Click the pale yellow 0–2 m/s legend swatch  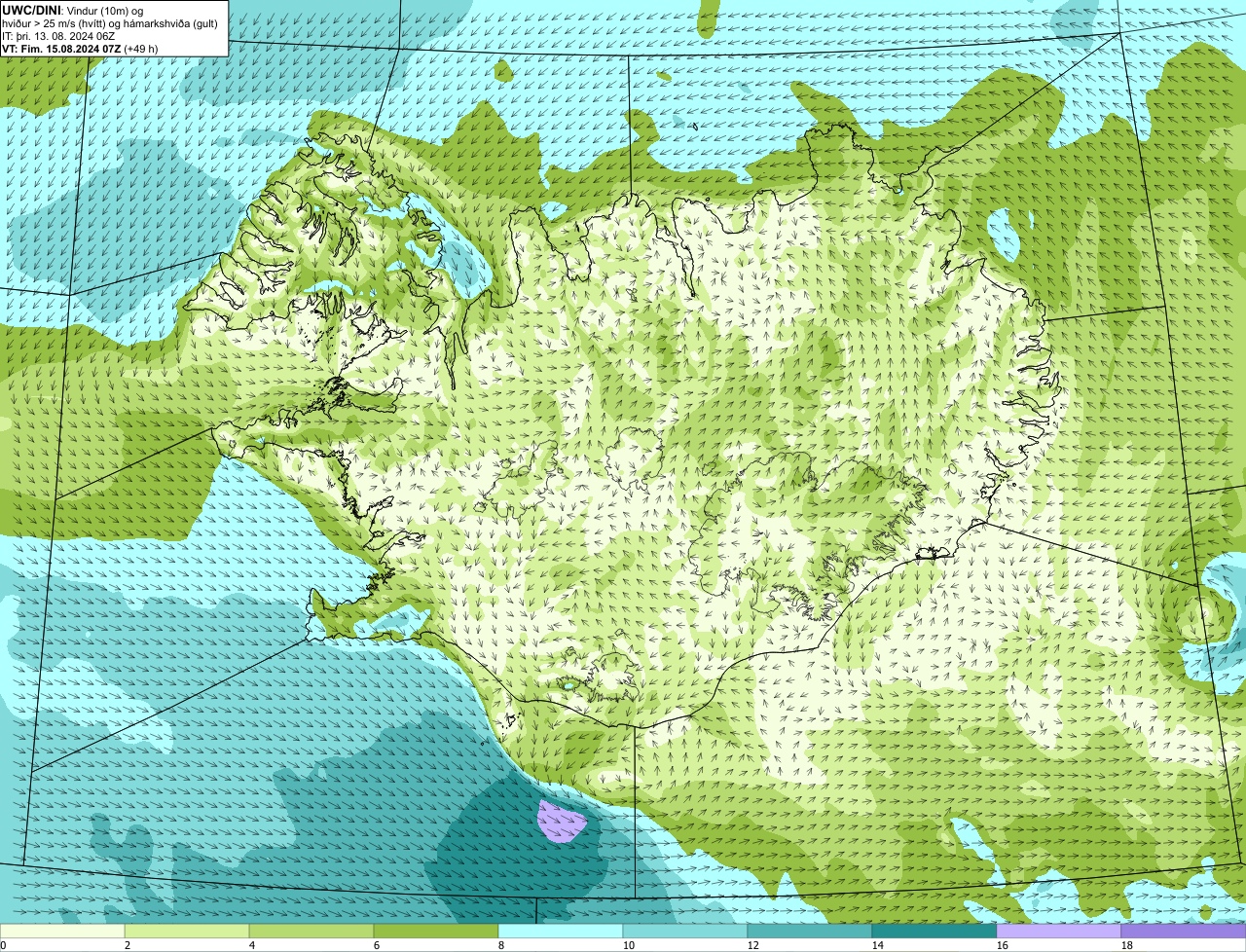(x=62, y=931)
